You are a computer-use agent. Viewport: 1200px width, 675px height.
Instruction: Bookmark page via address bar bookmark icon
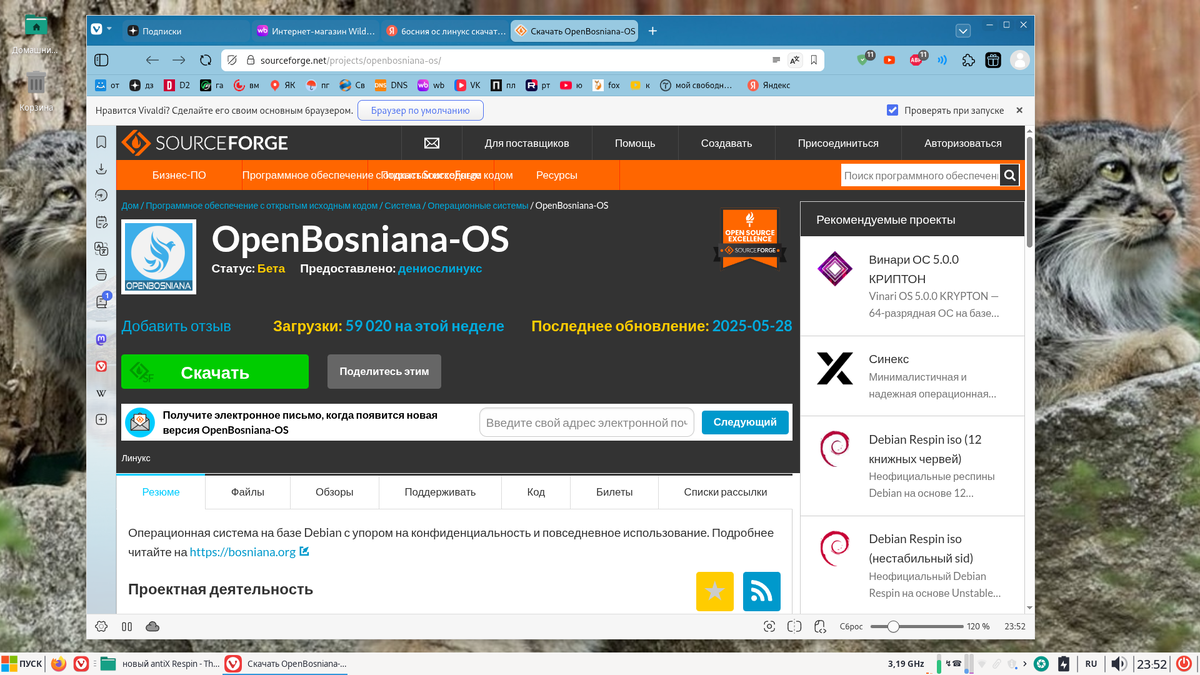point(814,60)
